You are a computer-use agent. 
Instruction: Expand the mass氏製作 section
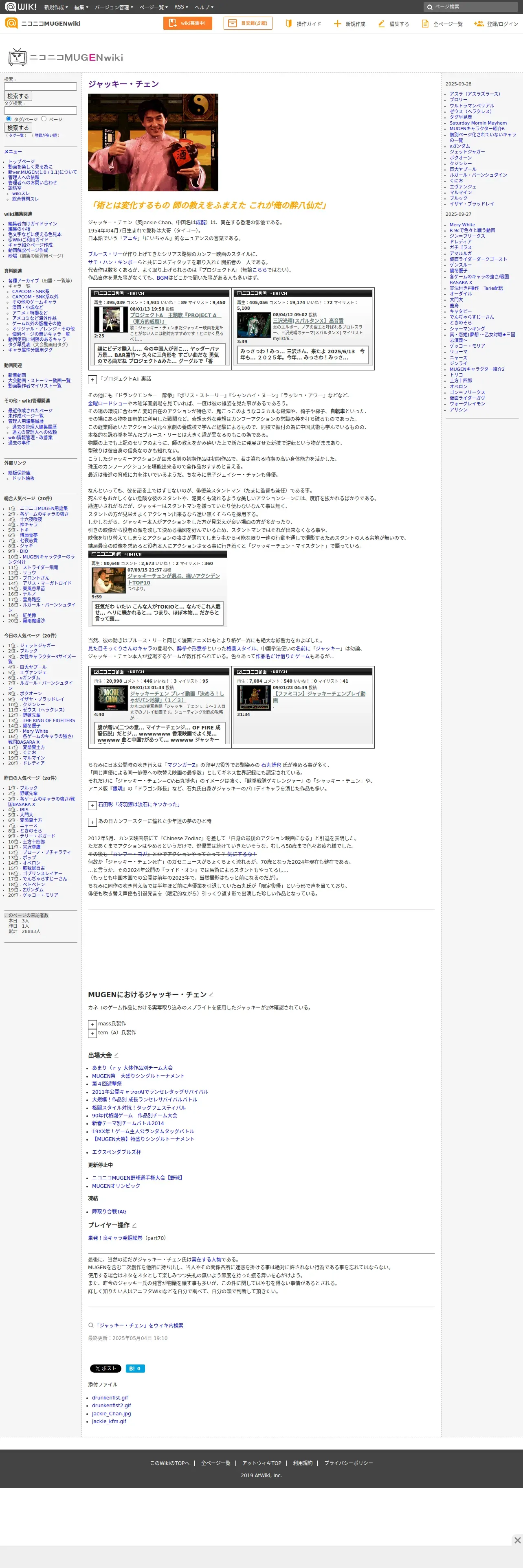[x=92, y=1025]
